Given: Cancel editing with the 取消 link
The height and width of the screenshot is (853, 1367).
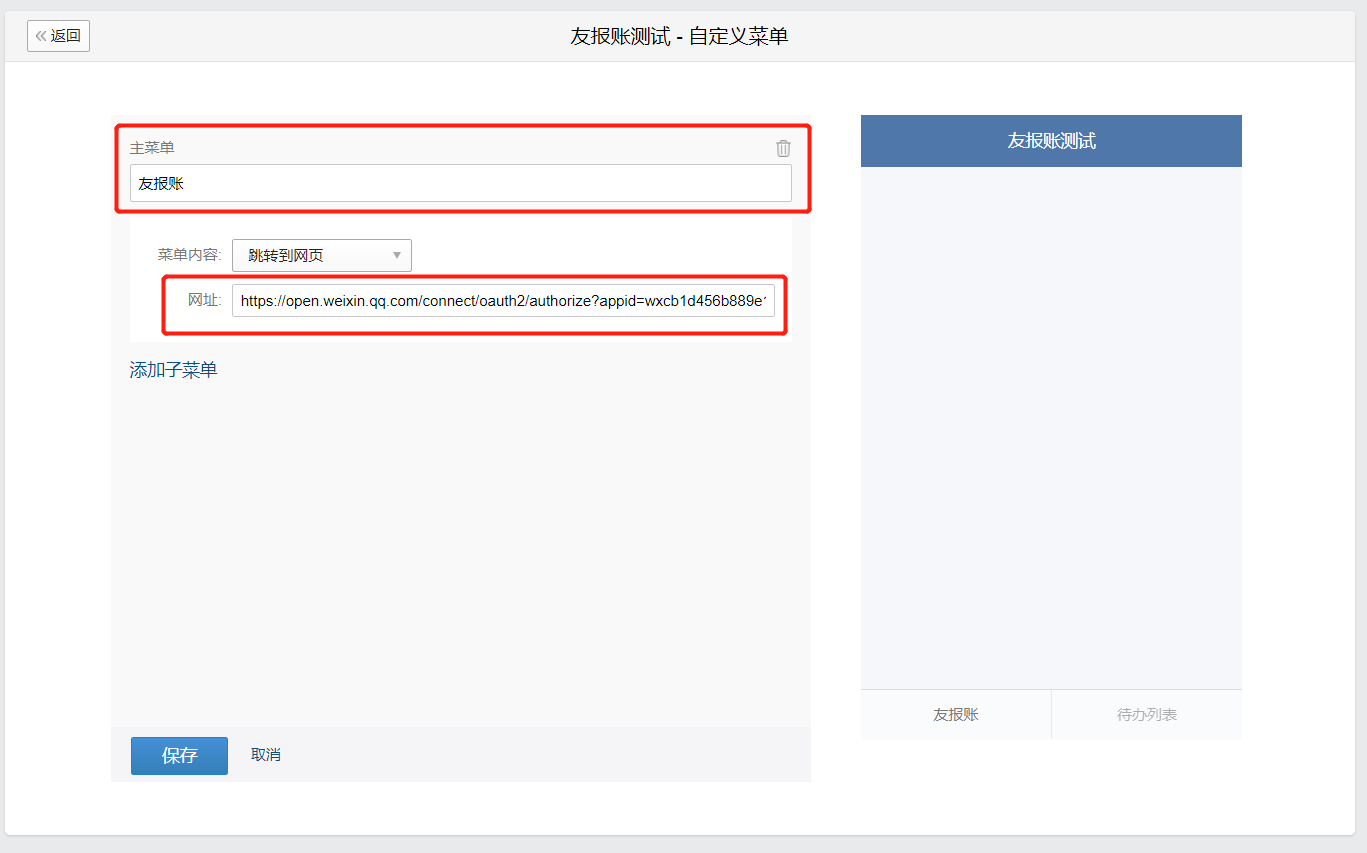Looking at the screenshot, I should [x=266, y=755].
